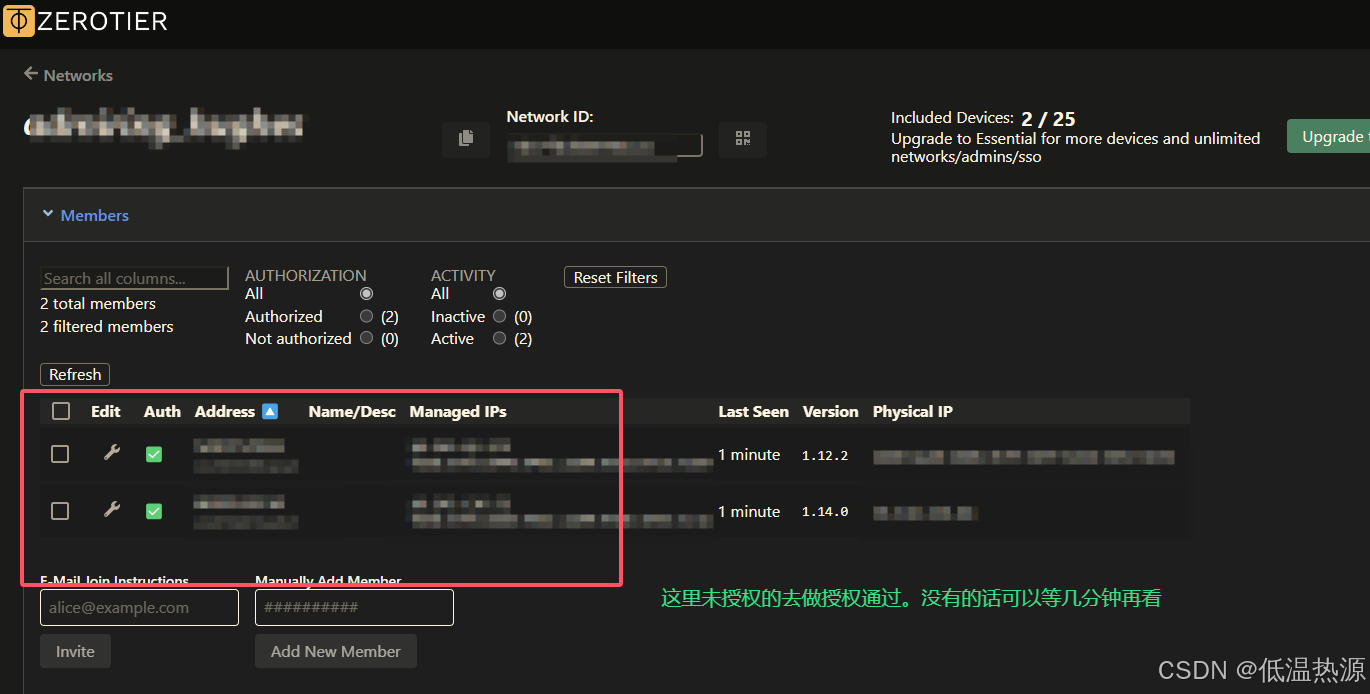Viewport: 1370px width, 694px height.
Task: Select the checkbox for the 1.14.0 member row
Action: [60, 511]
